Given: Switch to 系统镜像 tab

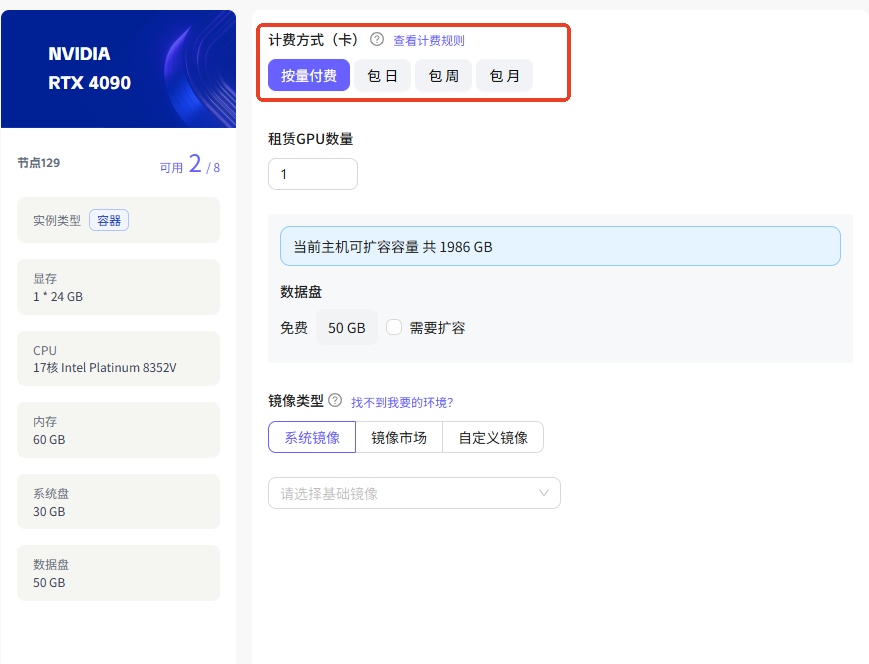Looking at the screenshot, I should tap(312, 437).
